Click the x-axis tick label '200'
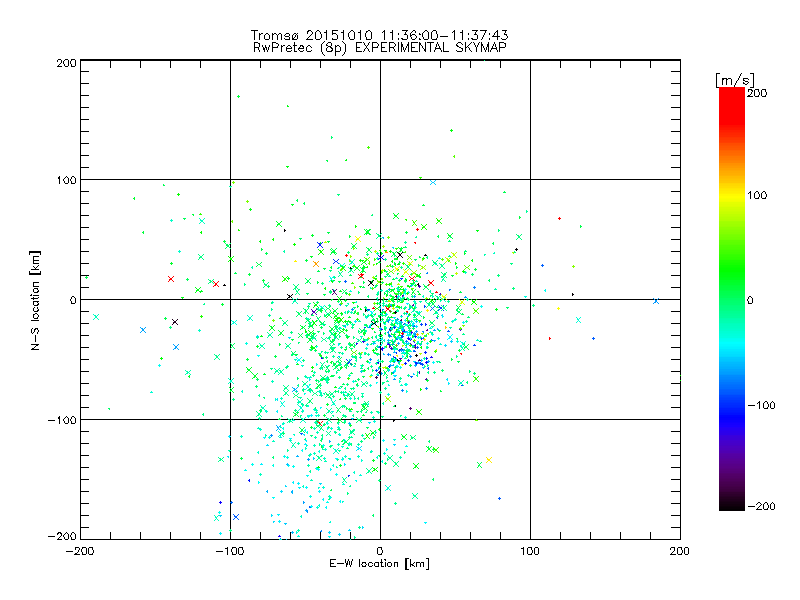 [680, 551]
